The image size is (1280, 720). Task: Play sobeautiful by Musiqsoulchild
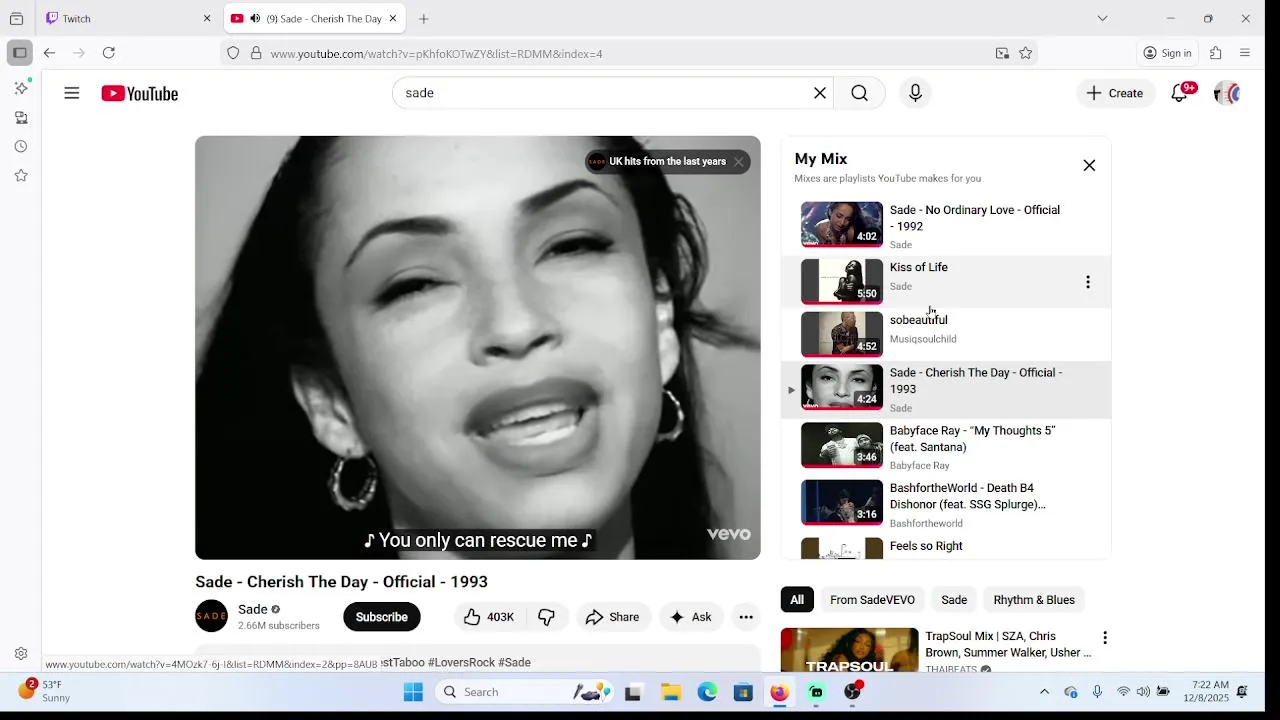(x=842, y=334)
